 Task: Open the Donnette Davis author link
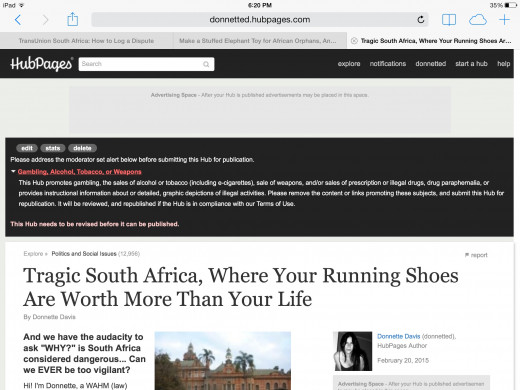click(398, 336)
